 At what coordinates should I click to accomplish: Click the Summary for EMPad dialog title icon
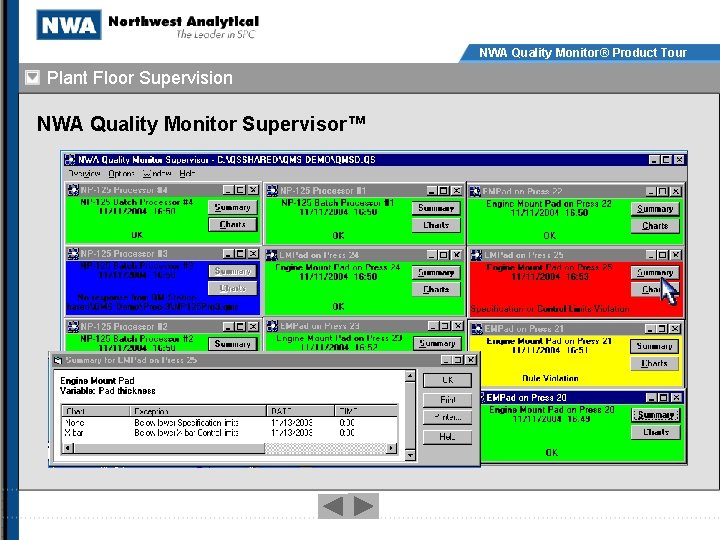coord(58,360)
